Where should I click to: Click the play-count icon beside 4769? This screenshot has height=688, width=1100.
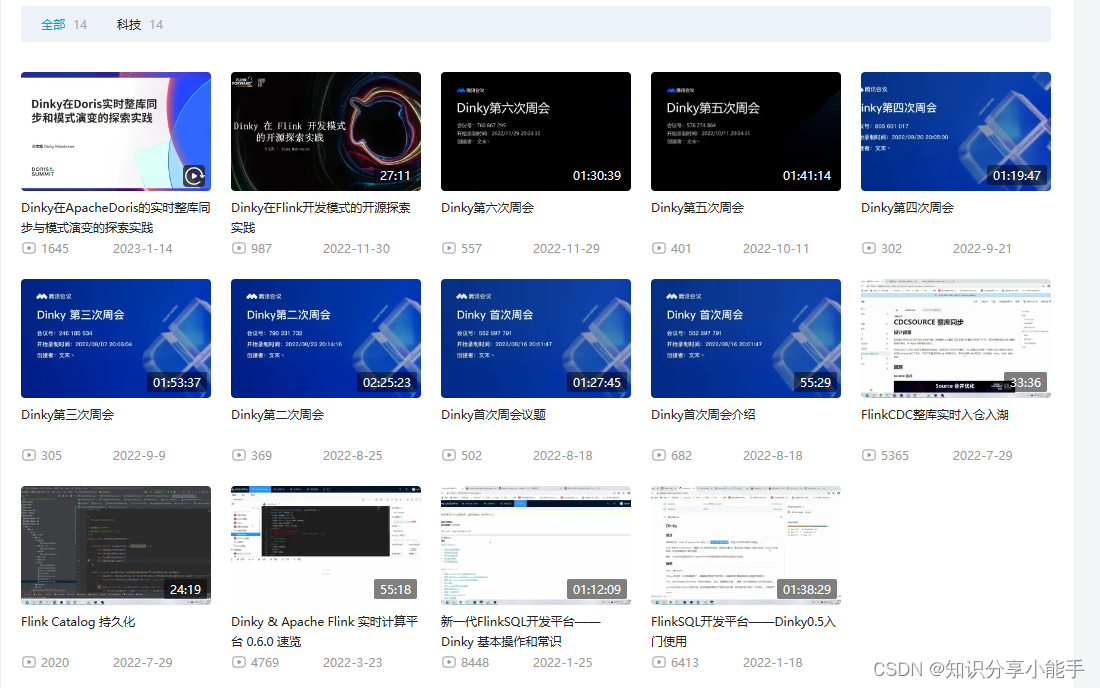coord(239,662)
